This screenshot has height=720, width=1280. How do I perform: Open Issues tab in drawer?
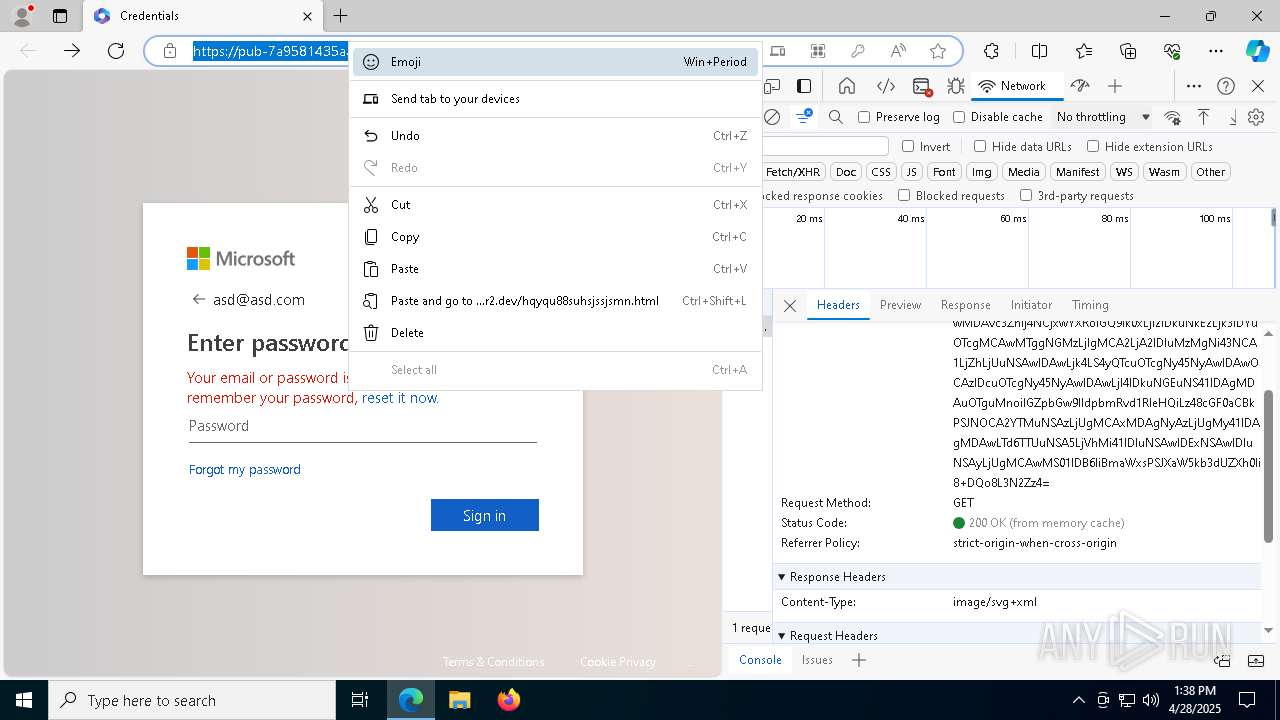click(817, 660)
